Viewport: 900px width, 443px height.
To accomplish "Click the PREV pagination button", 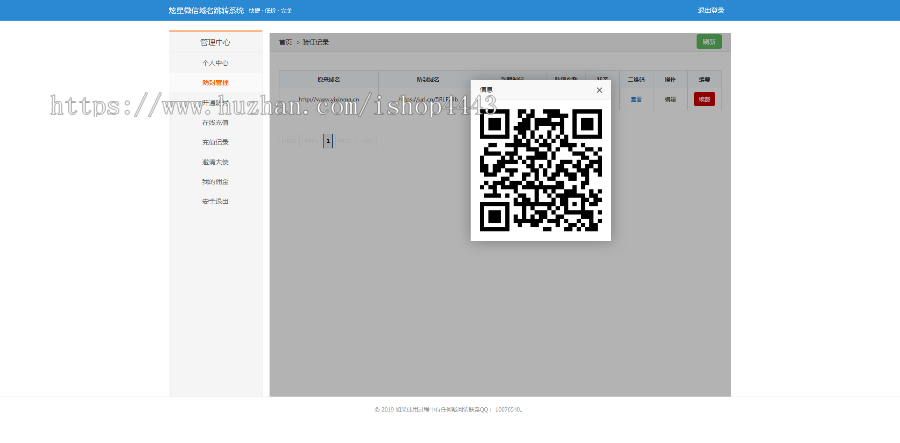I will tap(311, 141).
